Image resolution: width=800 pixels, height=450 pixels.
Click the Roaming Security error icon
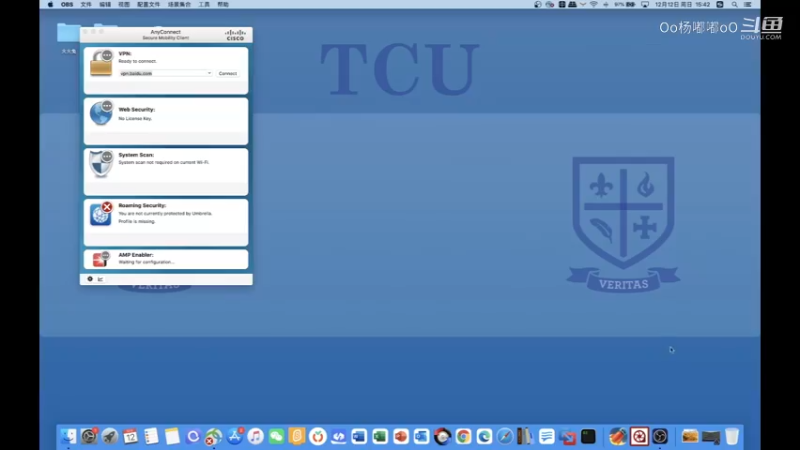[x=107, y=207]
